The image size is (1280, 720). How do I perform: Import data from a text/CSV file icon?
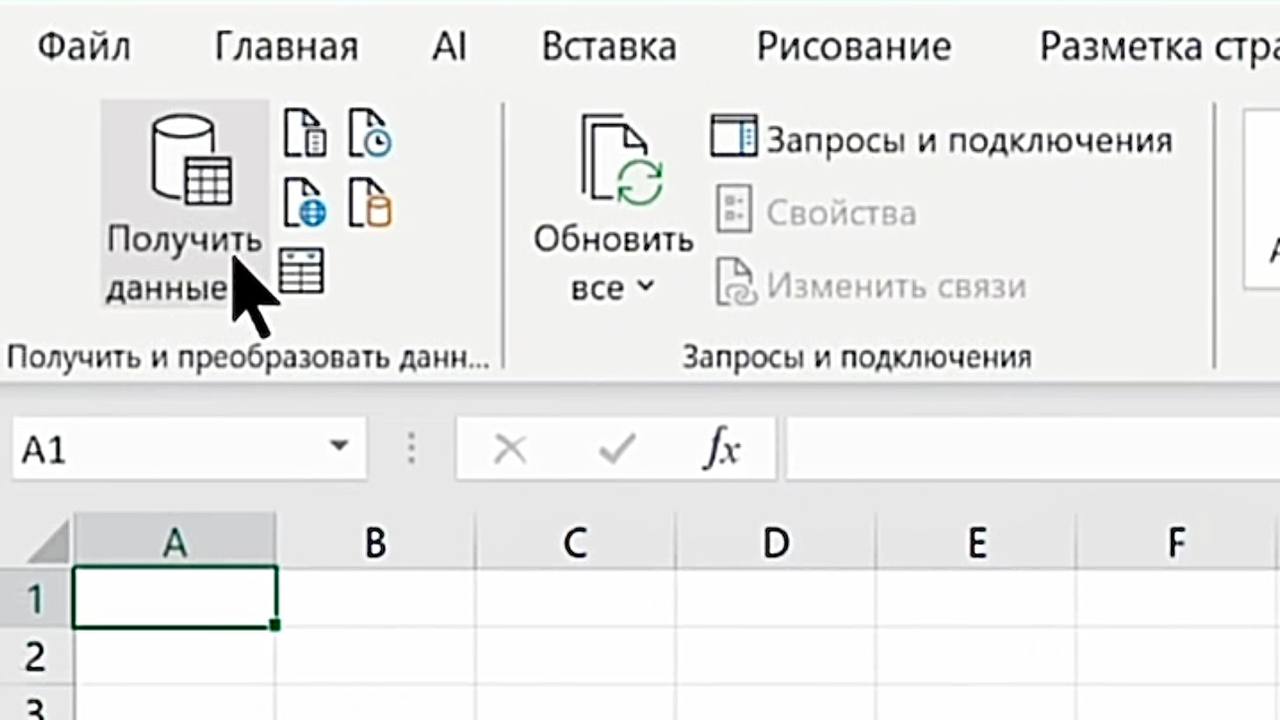pyautogui.click(x=305, y=134)
